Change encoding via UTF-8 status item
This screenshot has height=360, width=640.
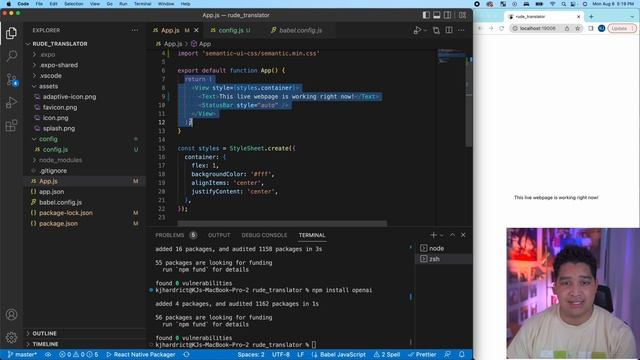click(x=280, y=354)
